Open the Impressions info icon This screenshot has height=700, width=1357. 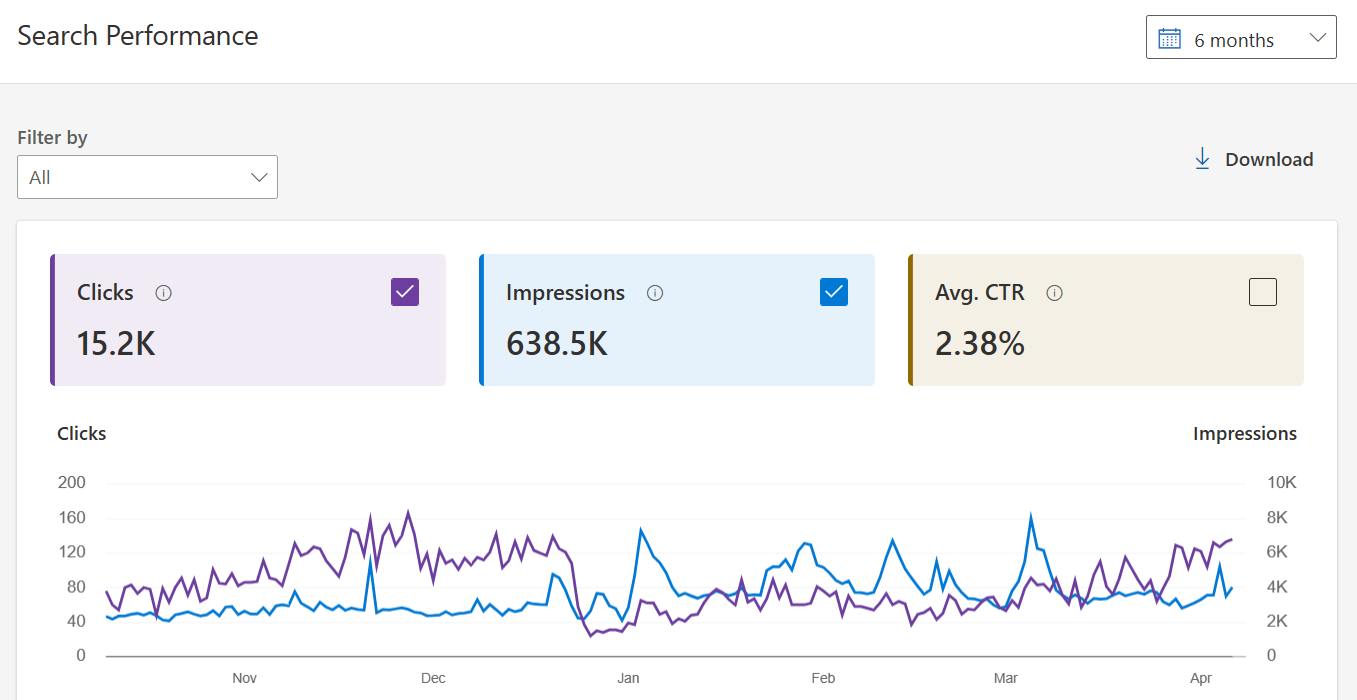click(x=655, y=293)
